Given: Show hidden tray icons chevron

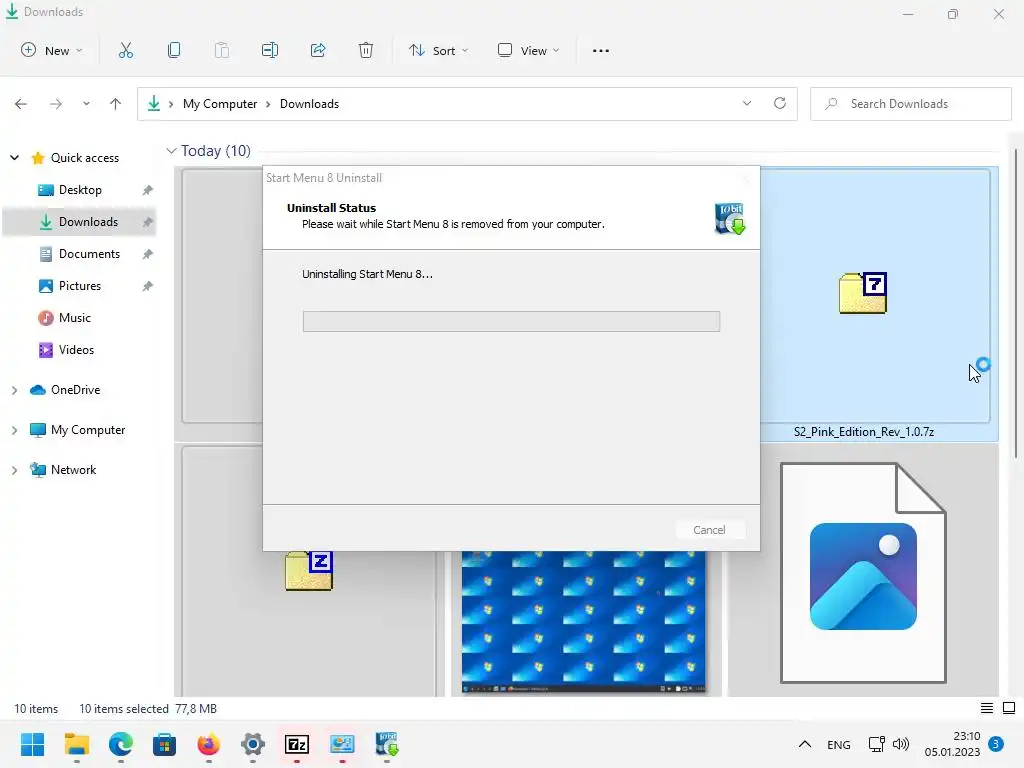Looking at the screenshot, I should pyautogui.click(x=805, y=744).
